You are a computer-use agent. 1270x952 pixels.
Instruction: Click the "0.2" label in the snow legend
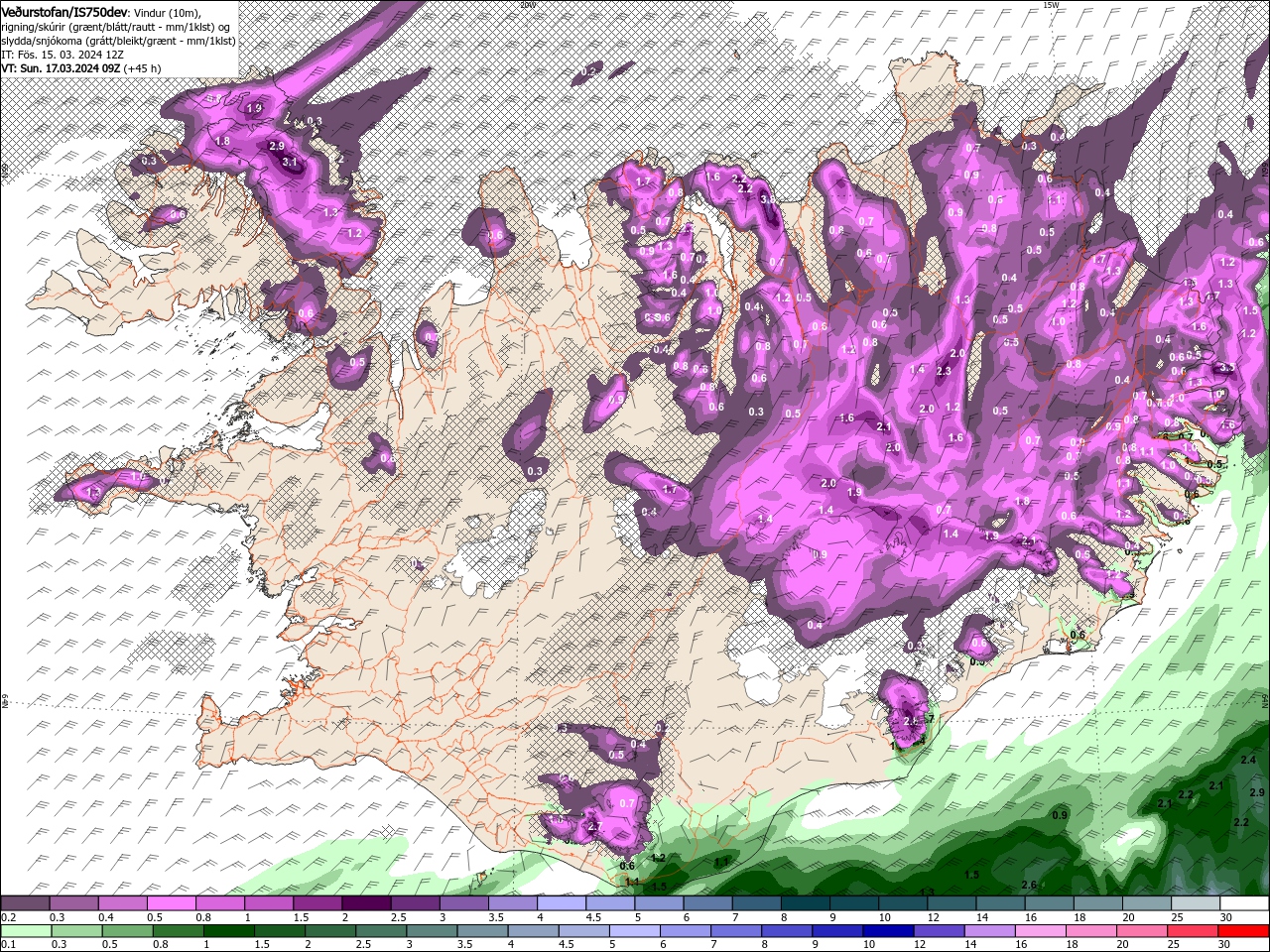[8, 917]
